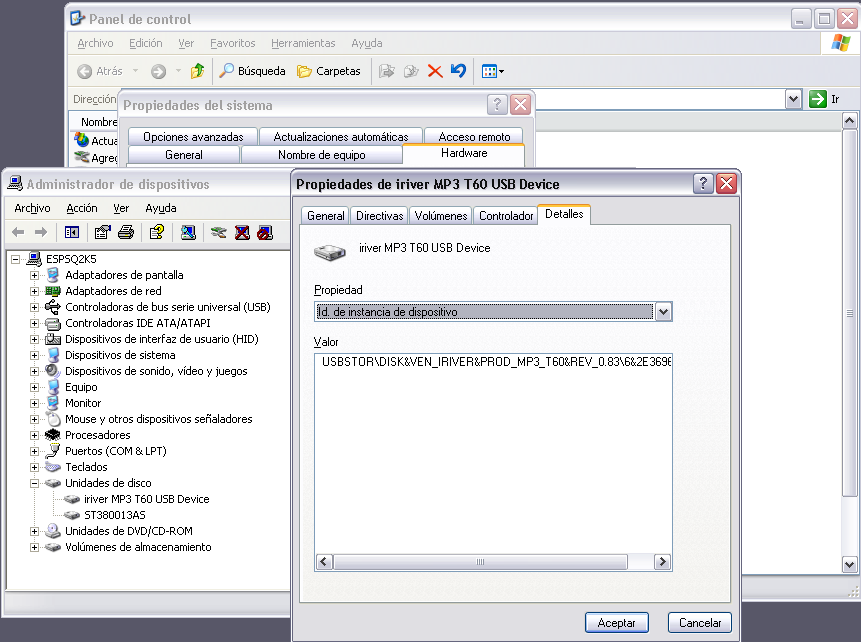Click Uninstall device icon in toolbar
Image resolution: width=861 pixels, height=642 pixels.
242,232
